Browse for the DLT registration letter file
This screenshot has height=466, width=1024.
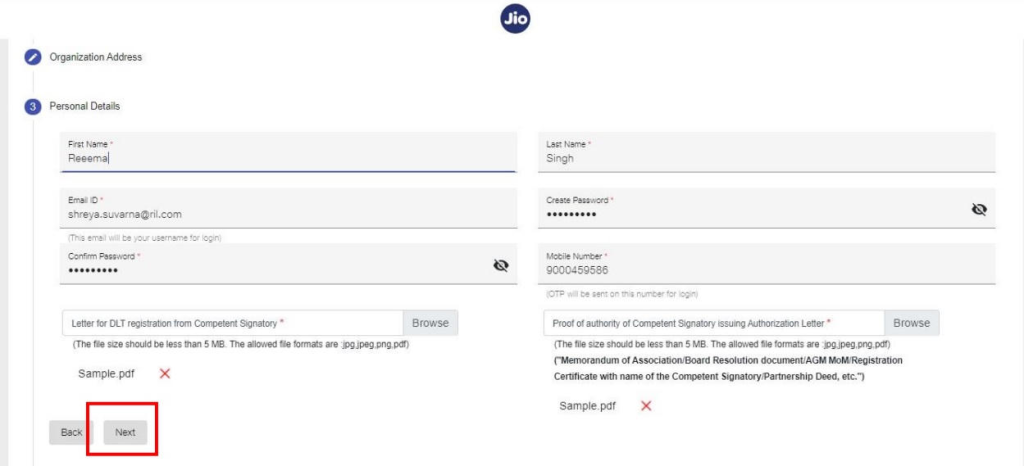tap(430, 323)
